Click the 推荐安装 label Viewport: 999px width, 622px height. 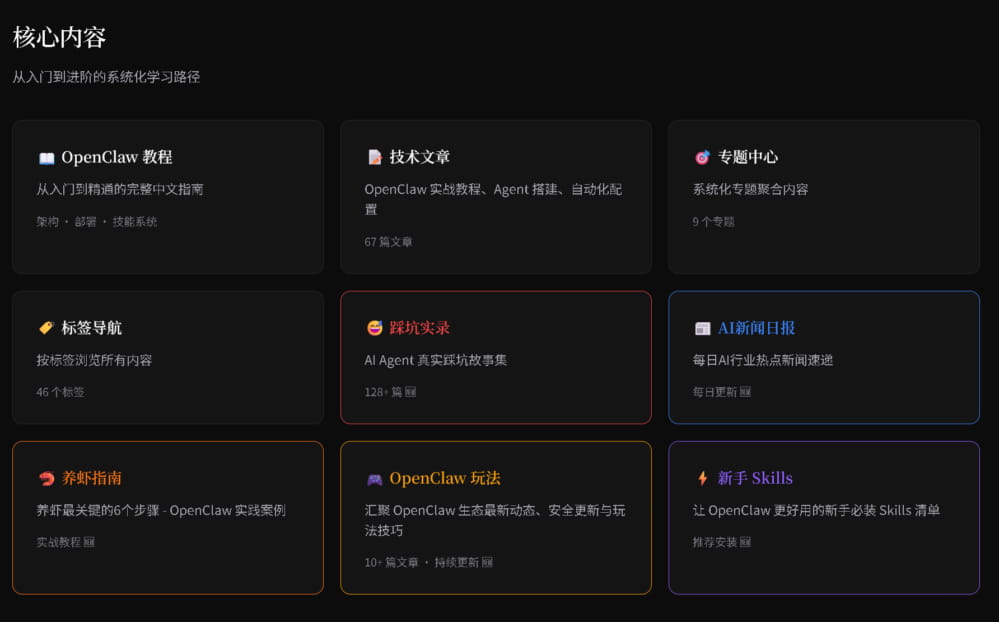coord(714,542)
